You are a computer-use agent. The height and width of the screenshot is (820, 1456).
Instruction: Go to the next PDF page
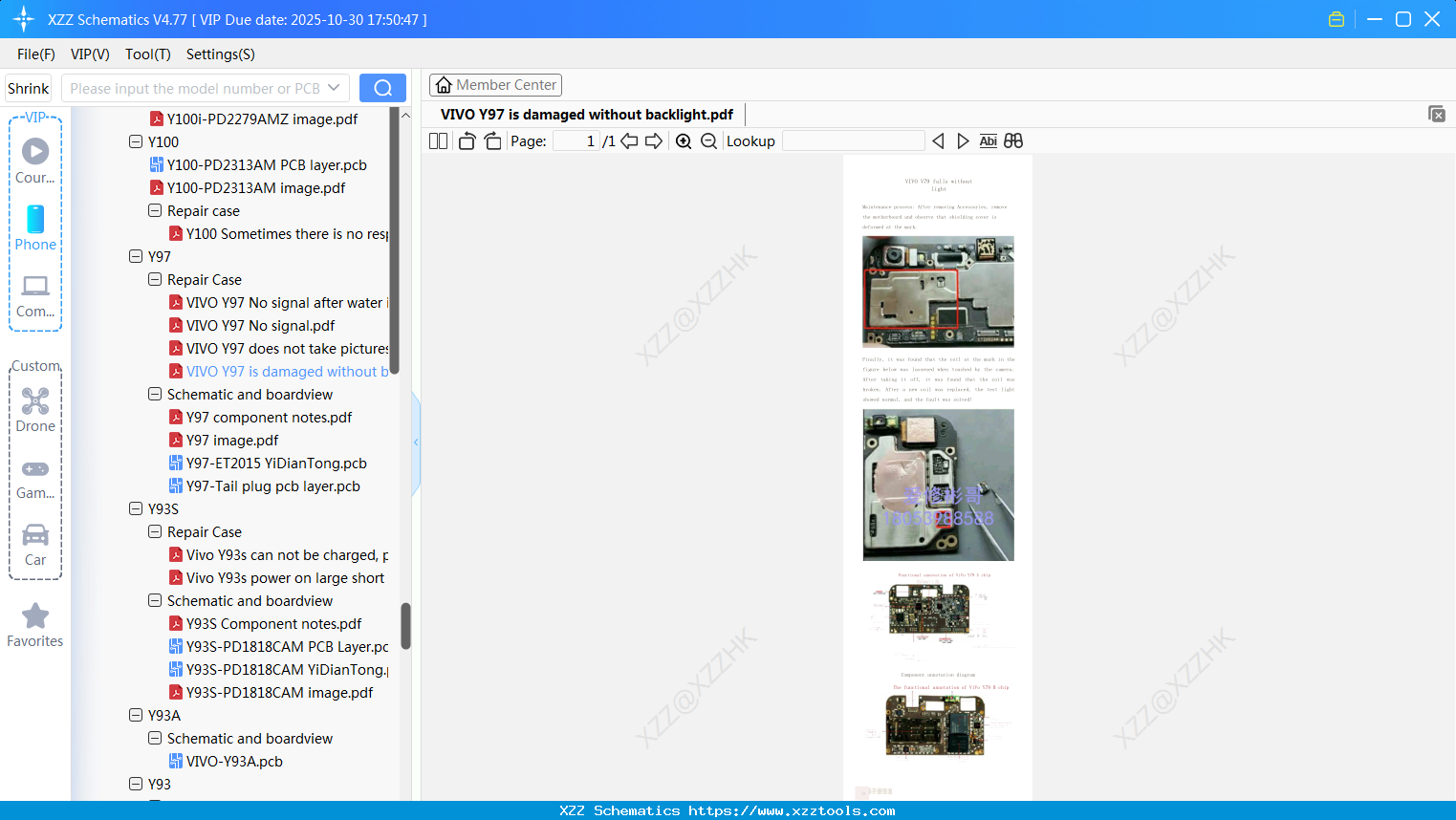click(654, 141)
